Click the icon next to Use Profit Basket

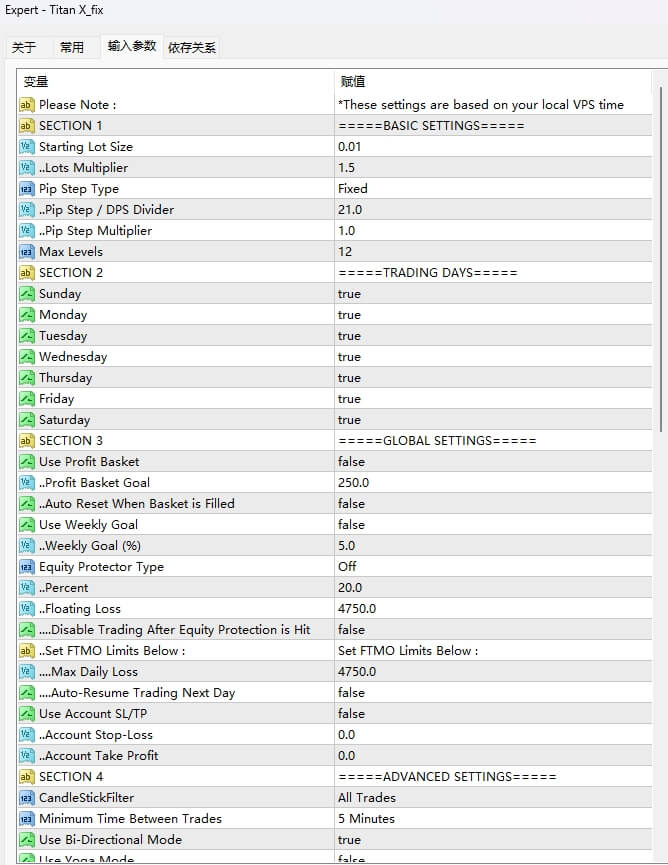27,462
